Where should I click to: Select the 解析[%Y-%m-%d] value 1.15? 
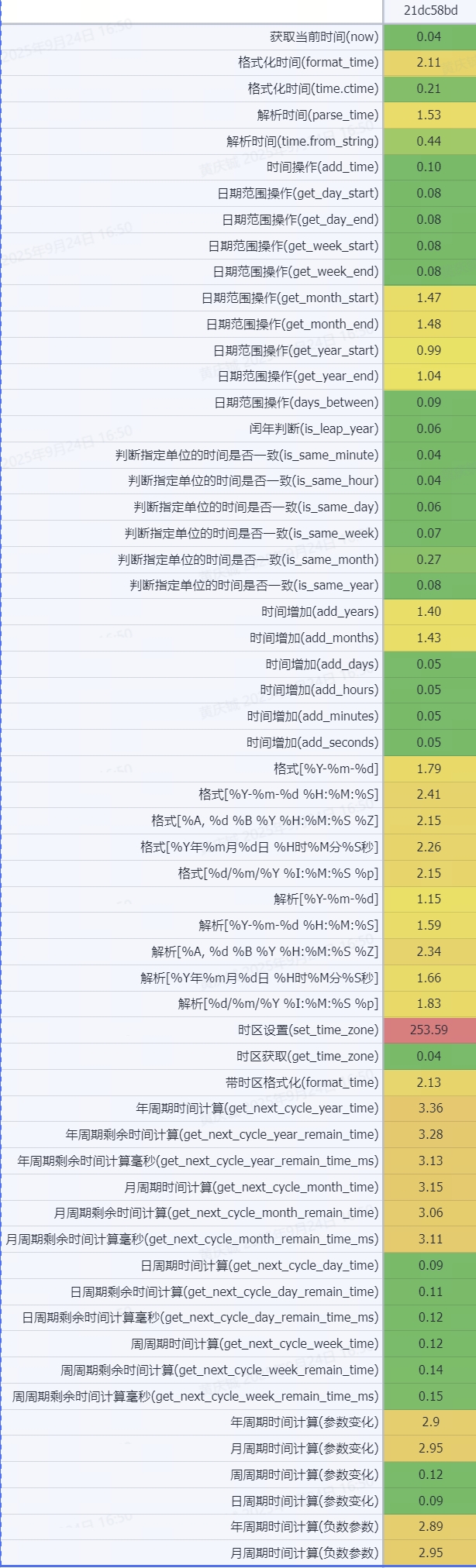(x=429, y=899)
